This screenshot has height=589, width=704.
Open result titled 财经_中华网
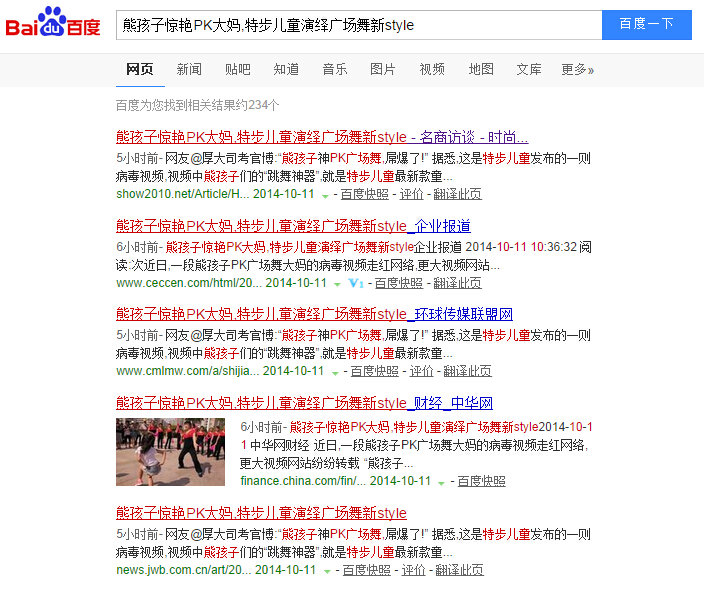pos(304,403)
